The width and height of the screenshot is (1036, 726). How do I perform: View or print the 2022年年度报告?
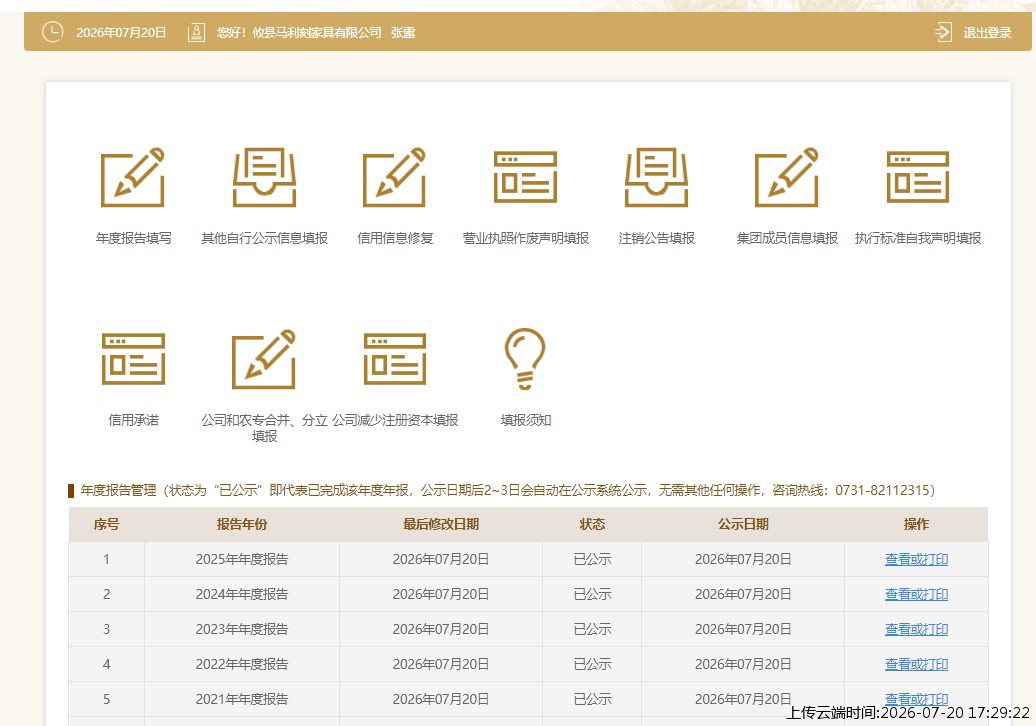(916, 665)
